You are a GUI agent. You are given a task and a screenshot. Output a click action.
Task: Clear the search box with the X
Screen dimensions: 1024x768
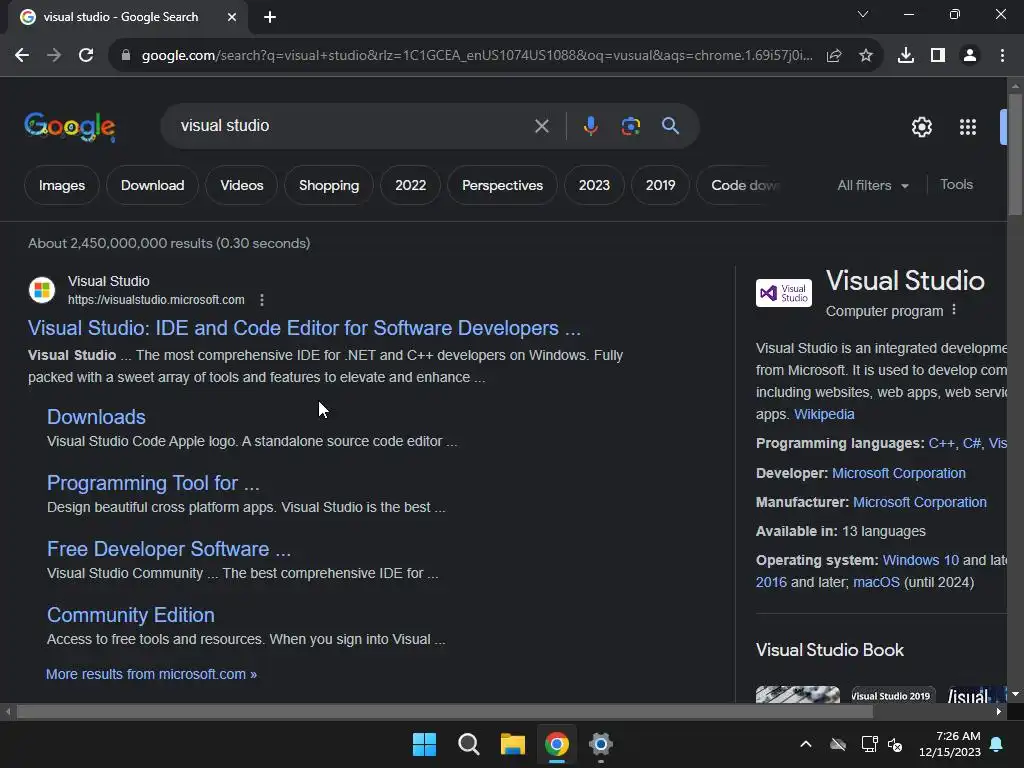point(541,126)
